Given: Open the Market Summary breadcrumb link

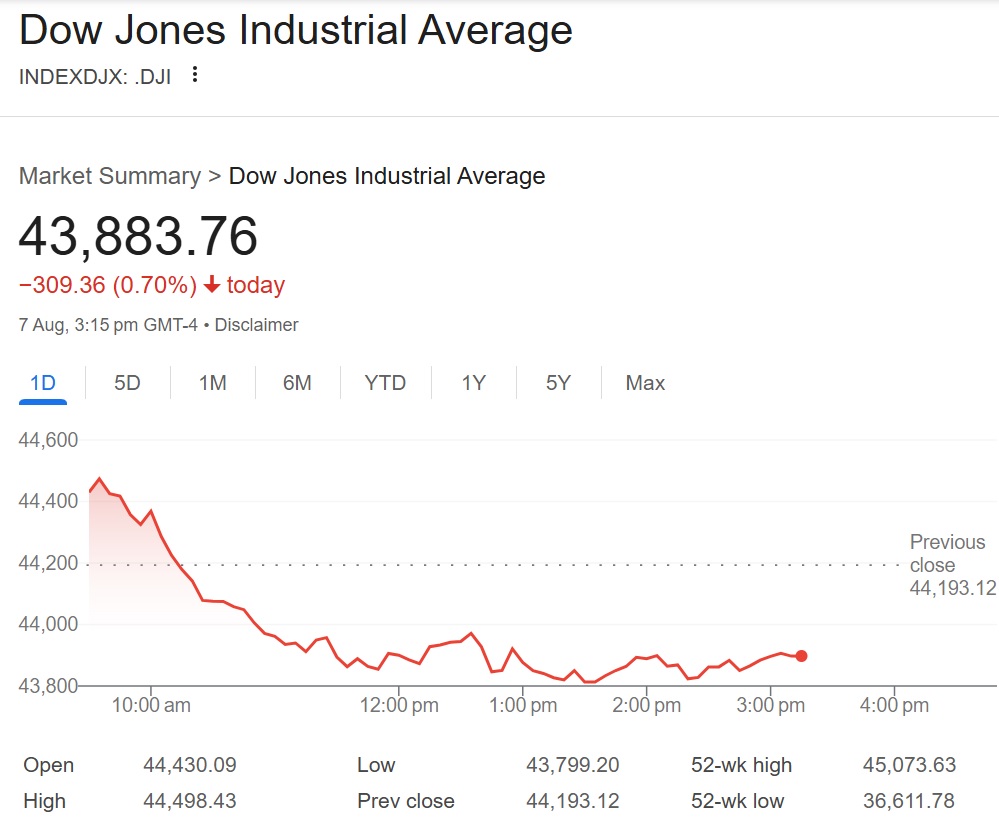Looking at the screenshot, I should (110, 176).
